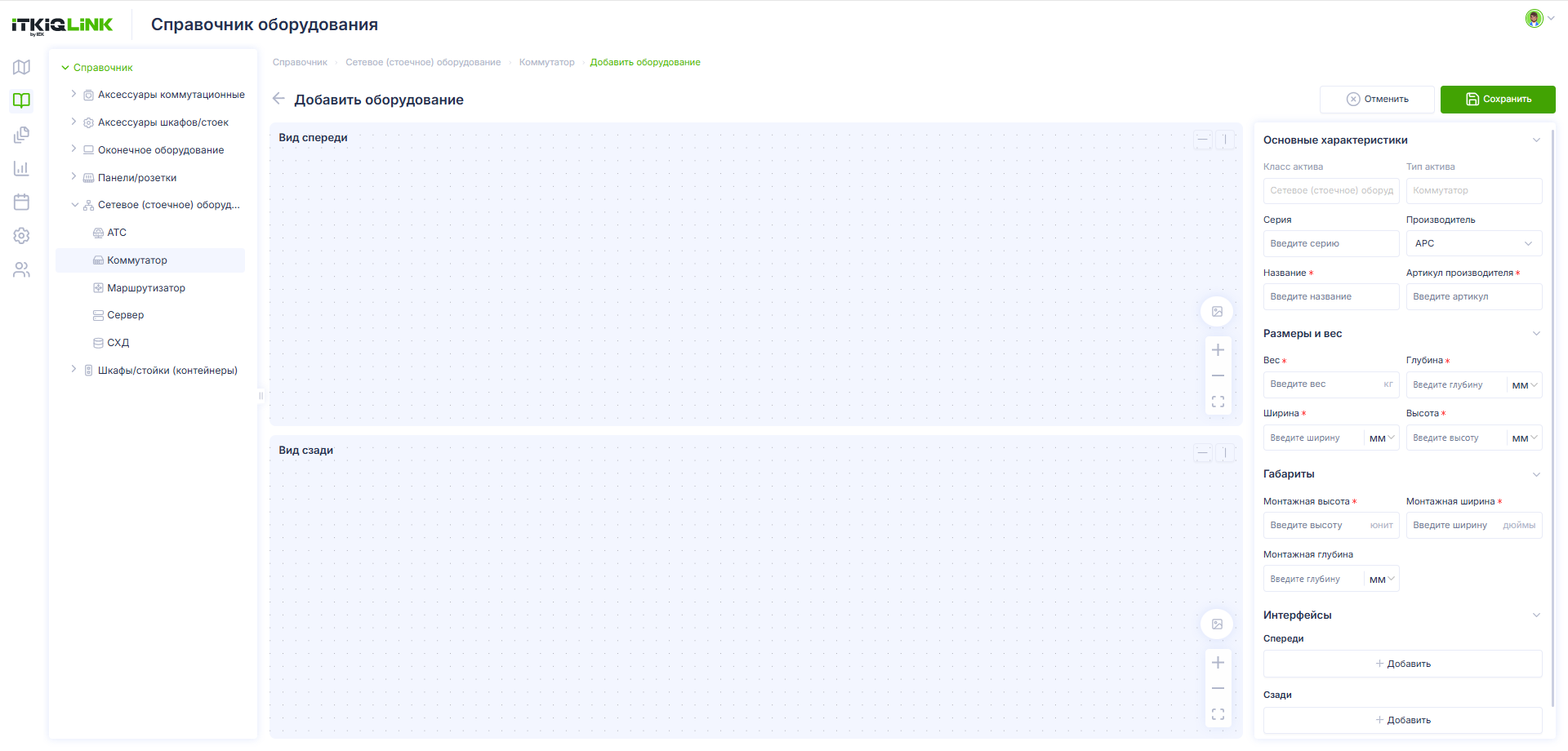
Task: Open the users icon in sidebar
Action: click(22, 269)
